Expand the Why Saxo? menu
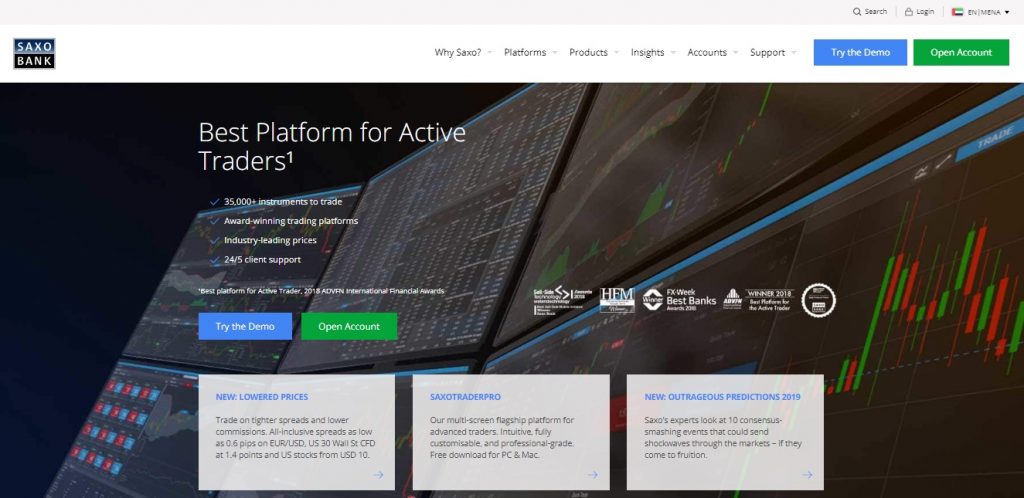Image resolution: width=1024 pixels, height=498 pixels. click(x=463, y=53)
